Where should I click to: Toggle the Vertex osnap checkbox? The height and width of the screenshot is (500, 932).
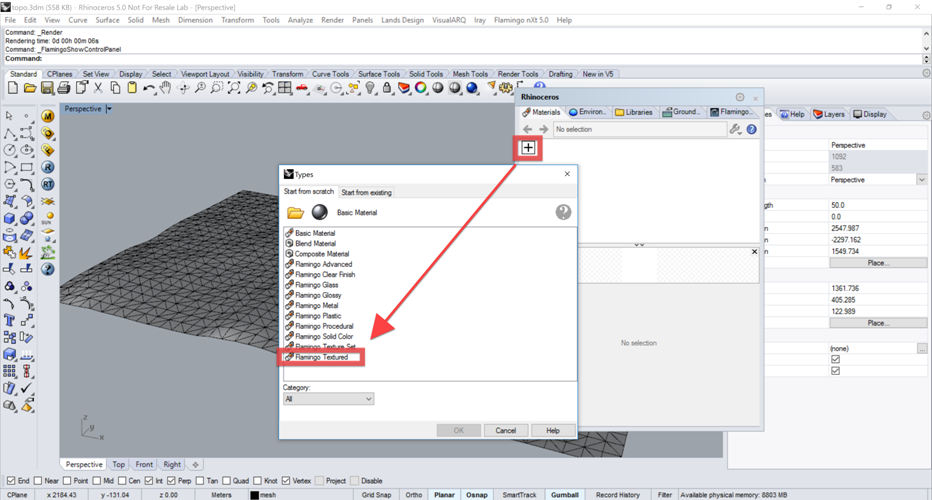286,480
